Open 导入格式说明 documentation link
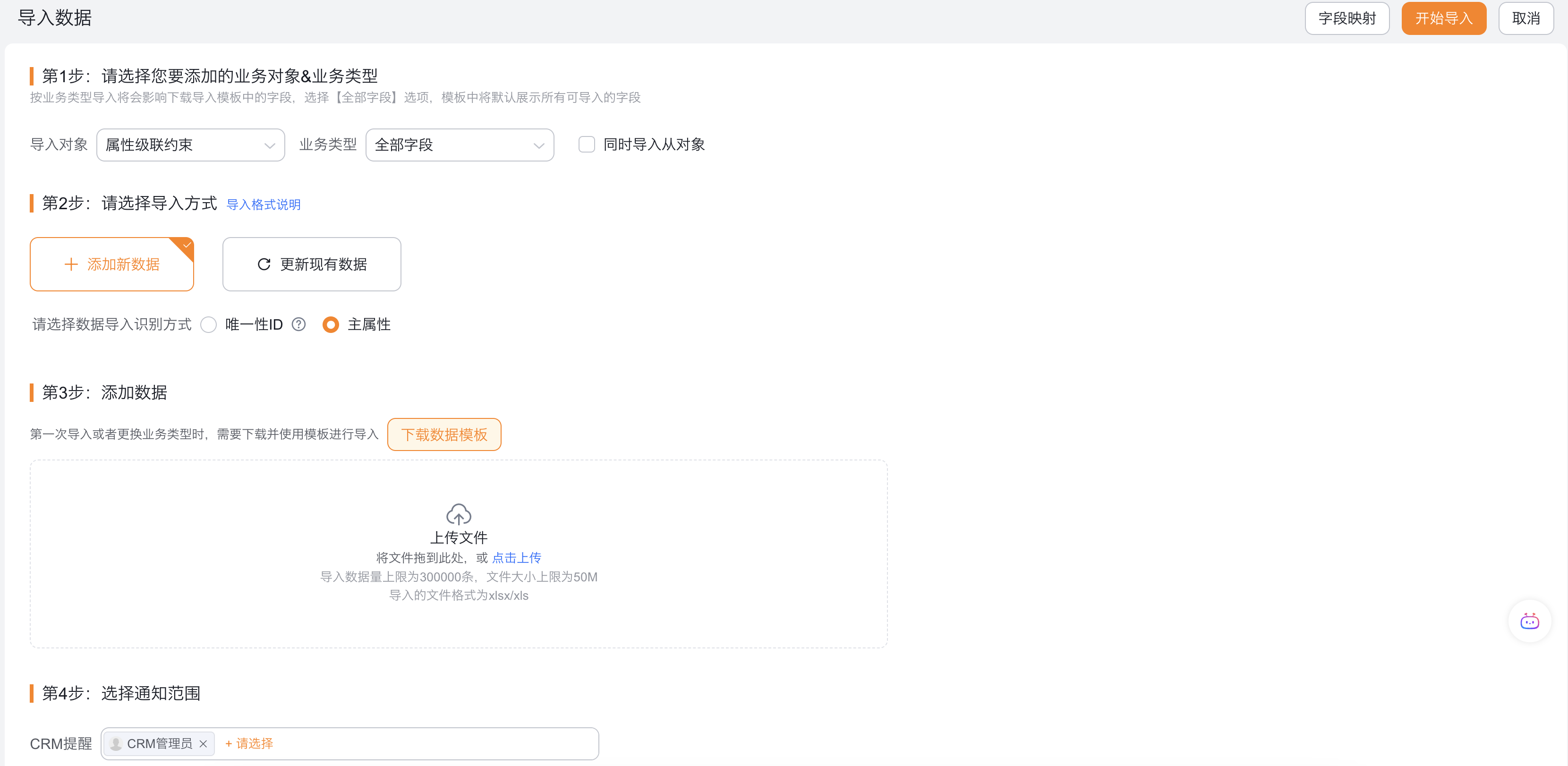Screen dimensions: 1568x766 click(263, 204)
